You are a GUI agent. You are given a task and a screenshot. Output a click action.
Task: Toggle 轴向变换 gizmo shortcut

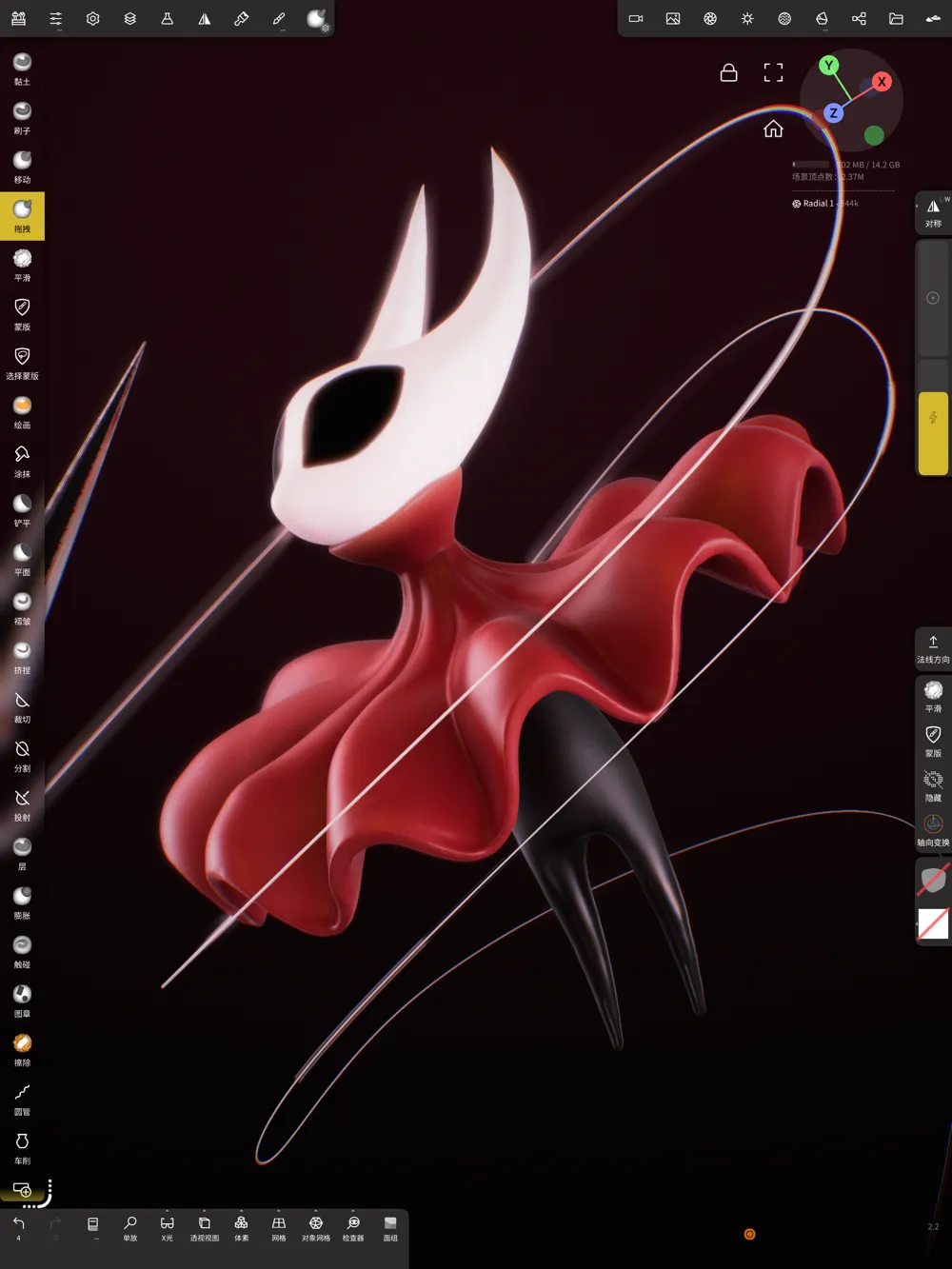(x=933, y=831)
